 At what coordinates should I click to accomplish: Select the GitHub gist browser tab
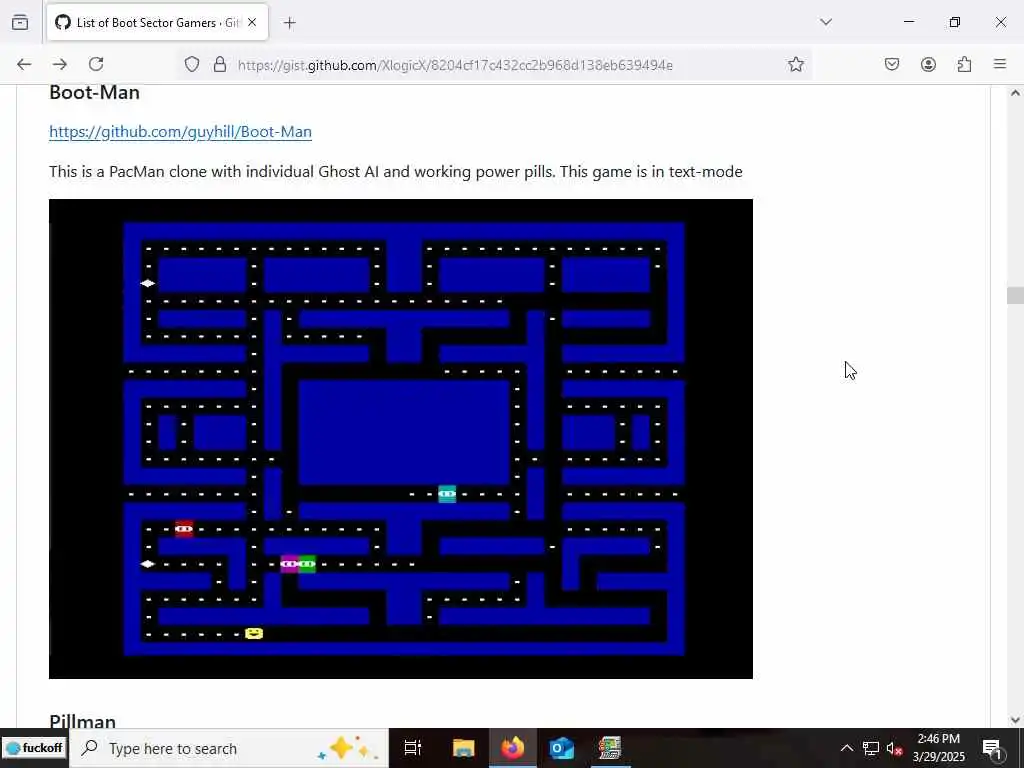coord(155,23)
